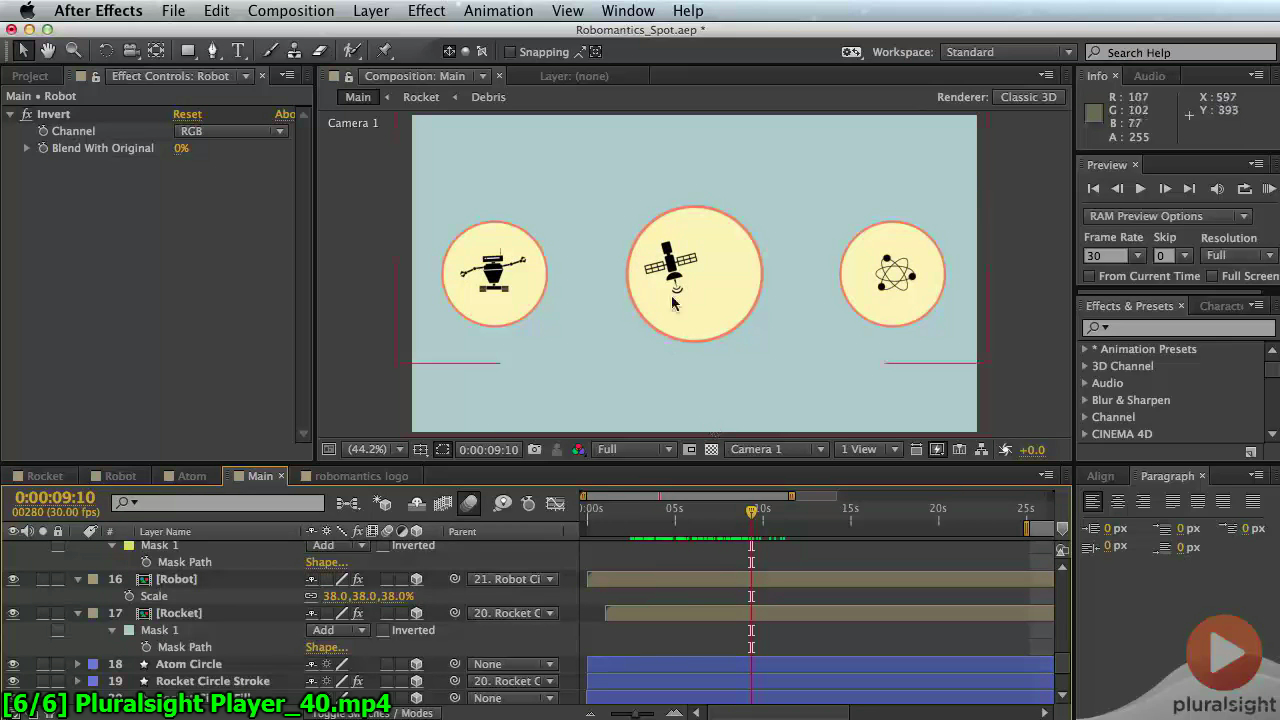
Task: Select the Pen tool
Action: [x=213, y=51]
